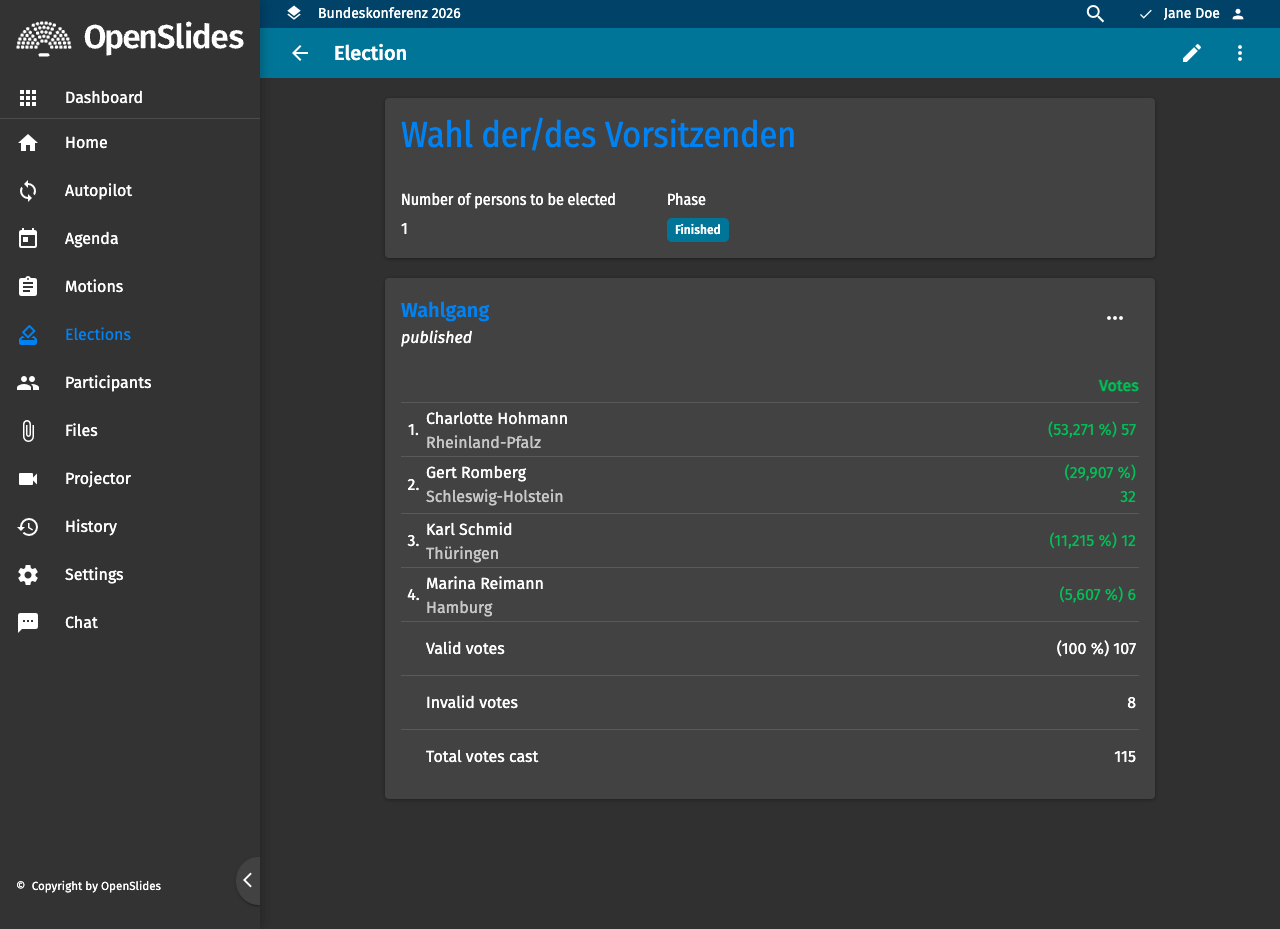Go to the Agenda section
Image resolution: width=1280 pixels, height=929 pixels.
click(130, 239)
